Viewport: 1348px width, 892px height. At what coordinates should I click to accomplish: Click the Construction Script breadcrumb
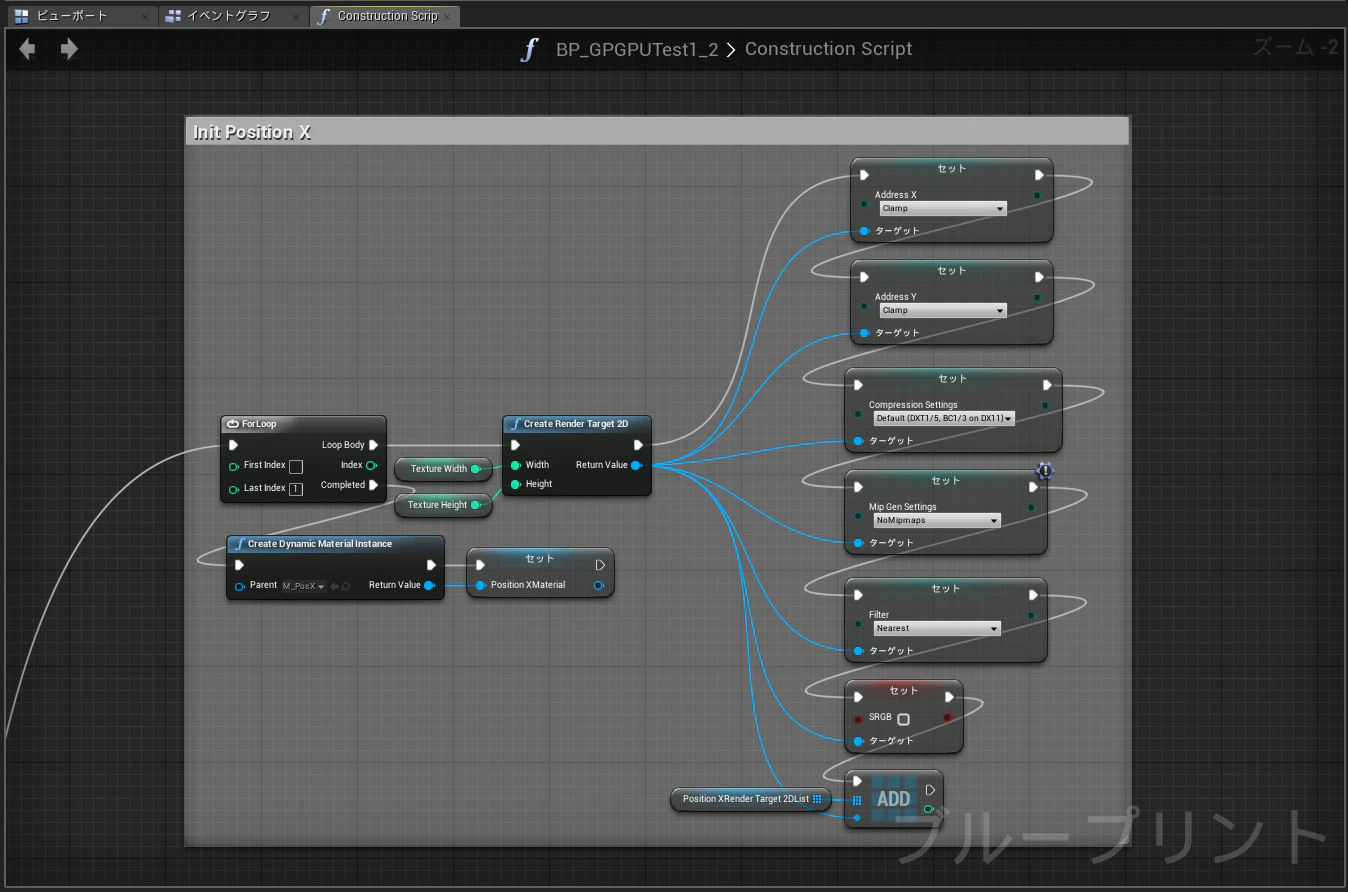(828, 49)
